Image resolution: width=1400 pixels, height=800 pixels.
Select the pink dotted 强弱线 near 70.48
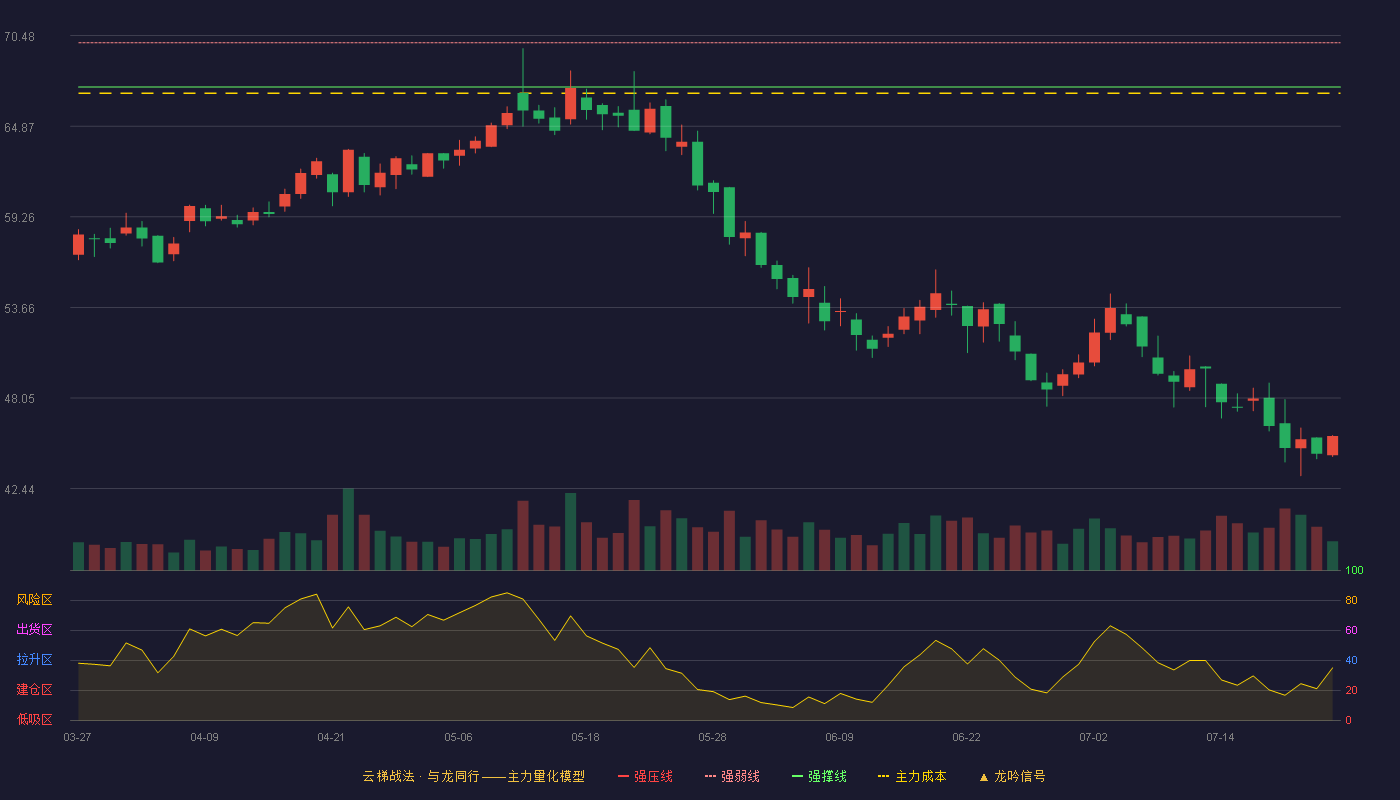coord(709,42)
